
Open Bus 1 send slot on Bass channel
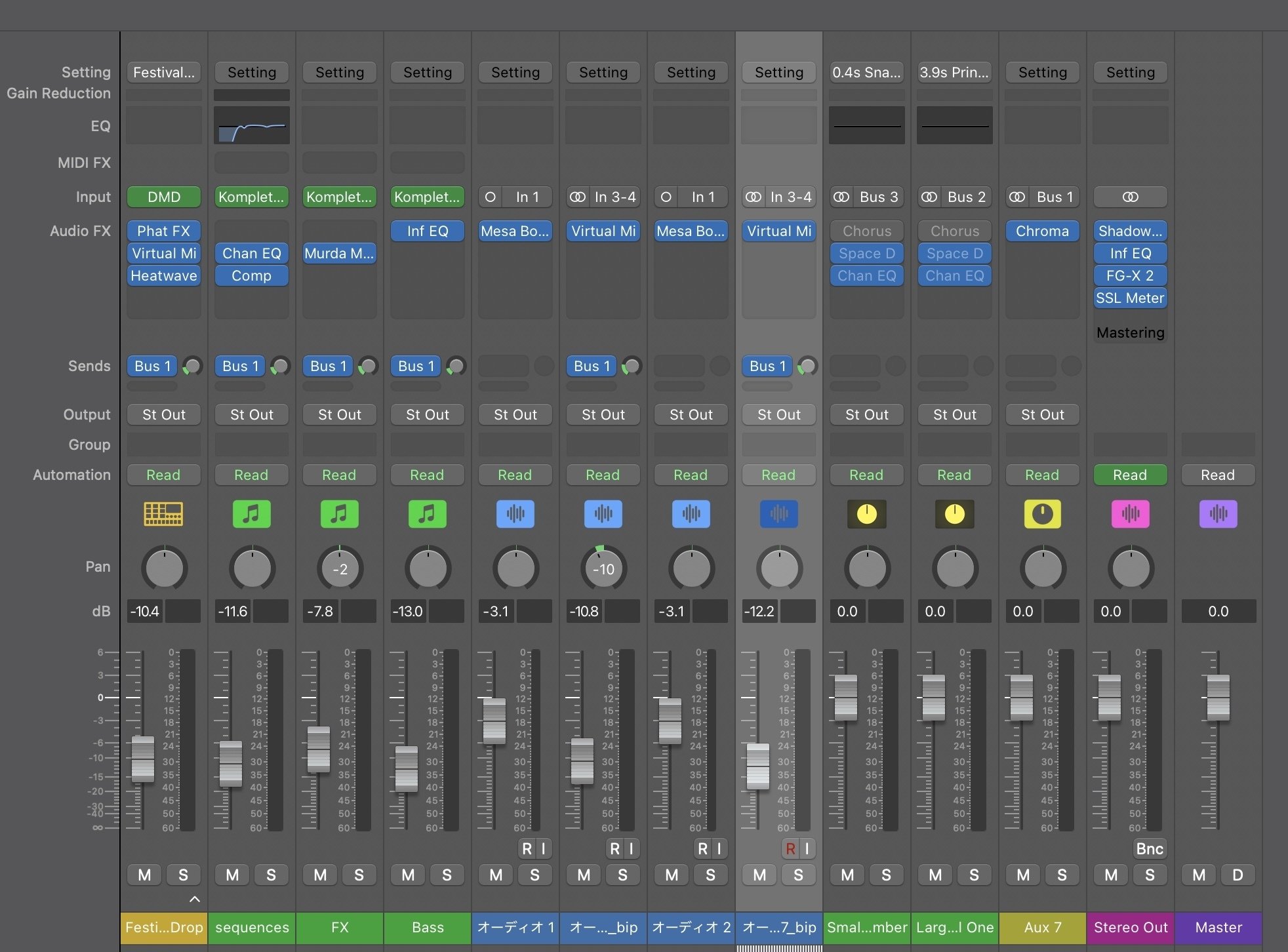[x=416, y=366]
